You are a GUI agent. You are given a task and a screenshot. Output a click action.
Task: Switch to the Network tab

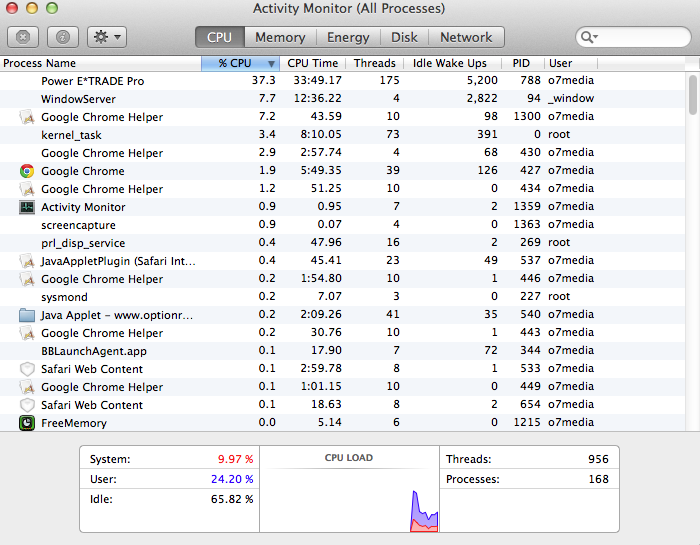[466, 37]
